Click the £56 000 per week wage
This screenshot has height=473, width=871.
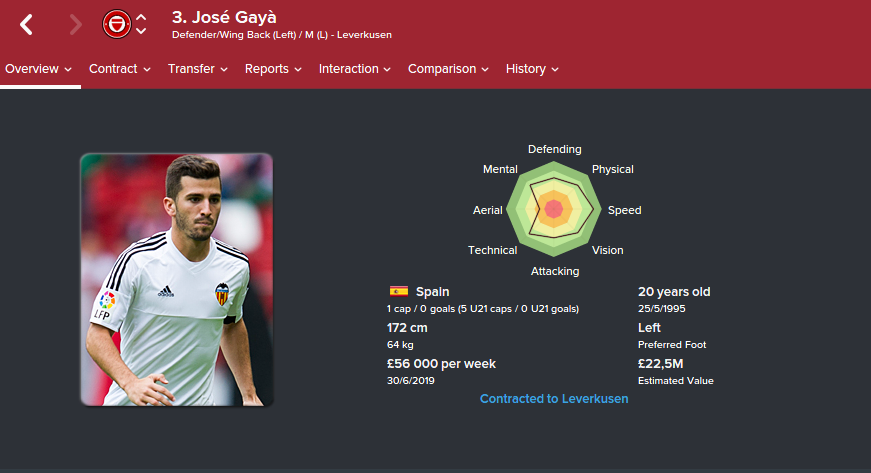click(441, 364)
